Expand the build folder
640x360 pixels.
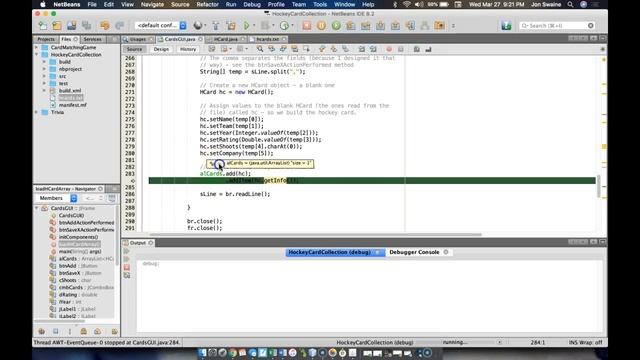click(44, 62)
